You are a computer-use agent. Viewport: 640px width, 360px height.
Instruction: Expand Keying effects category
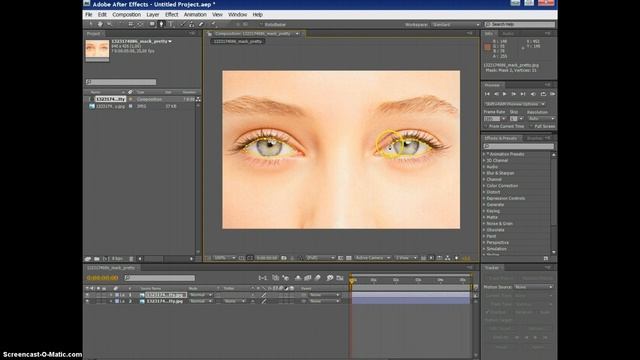point(484,211)
